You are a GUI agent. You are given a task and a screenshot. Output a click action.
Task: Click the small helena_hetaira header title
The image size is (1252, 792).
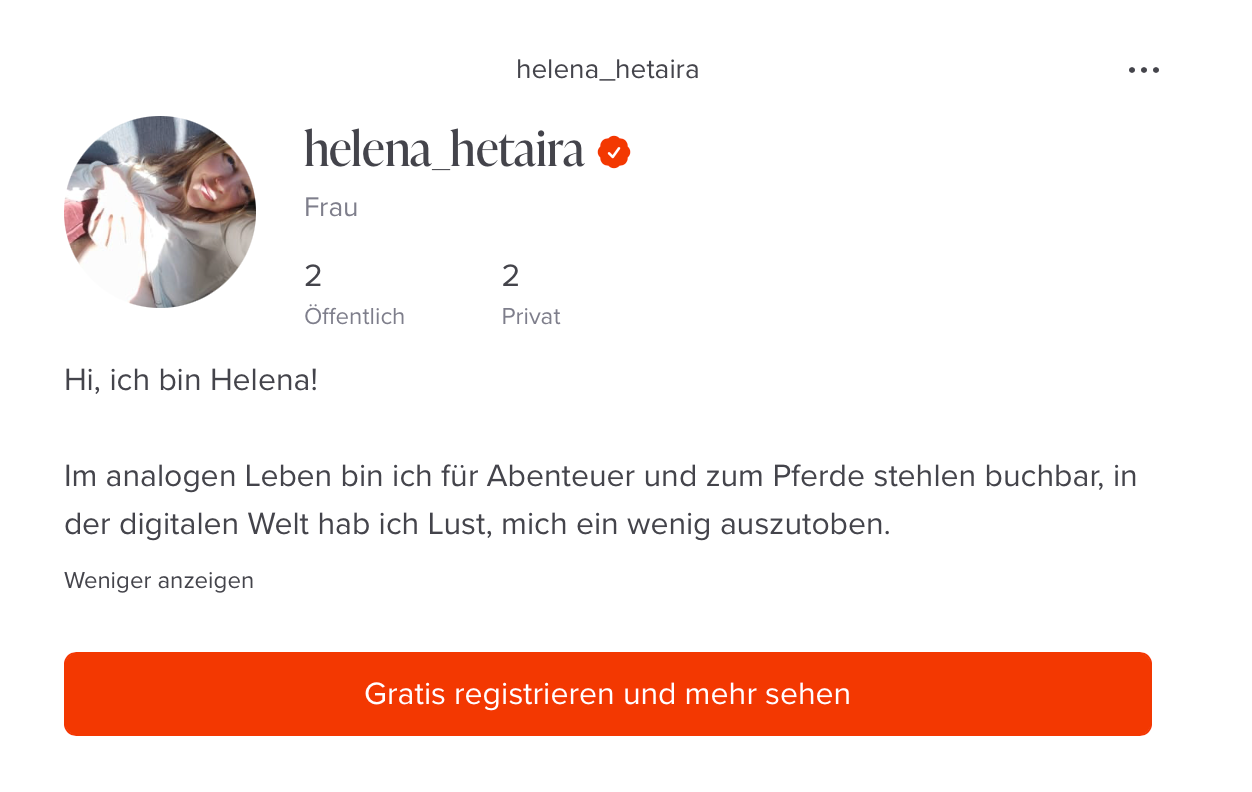point(607,70)
